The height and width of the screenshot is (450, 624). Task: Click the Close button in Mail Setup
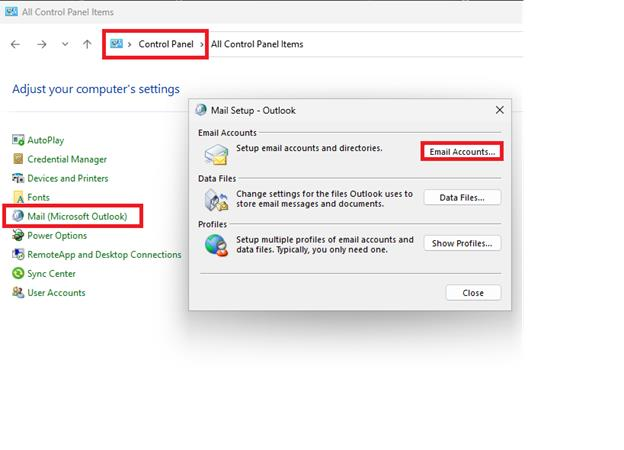(x=473, y=293)
